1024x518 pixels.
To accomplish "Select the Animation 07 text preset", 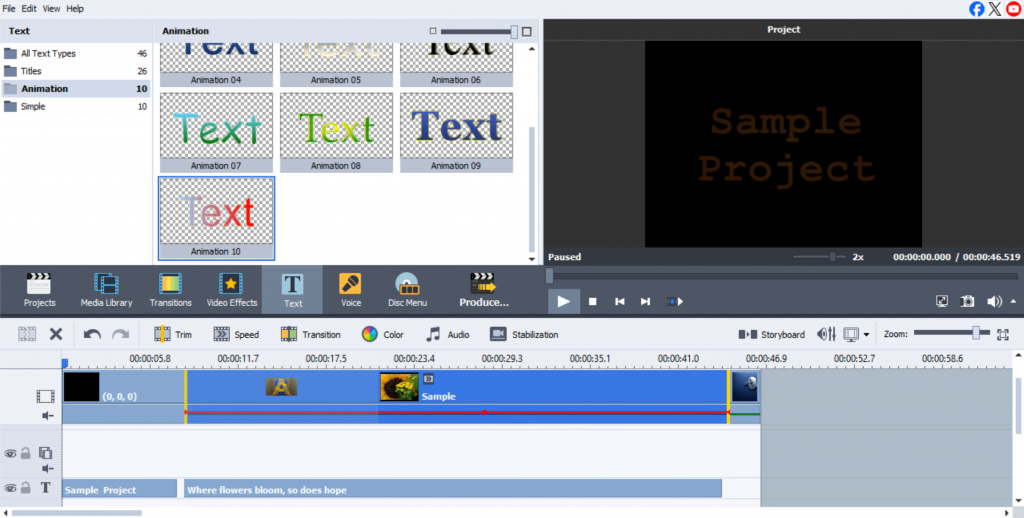I will (216, 132).
